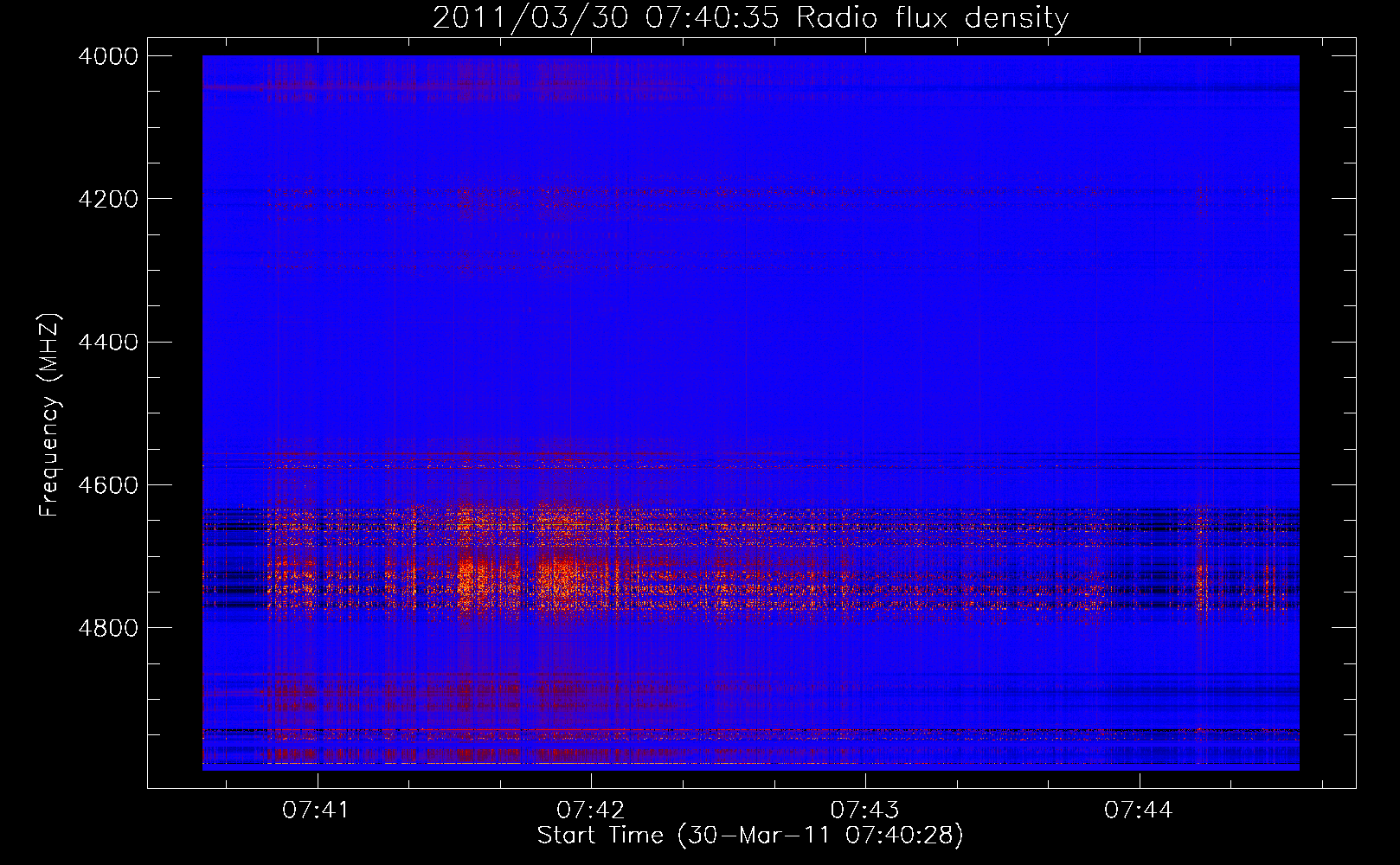Click the 07:43 time axis label
The width and height of the screenshot is (1400, 865).
pyautogui.click(x=864, y=810)
